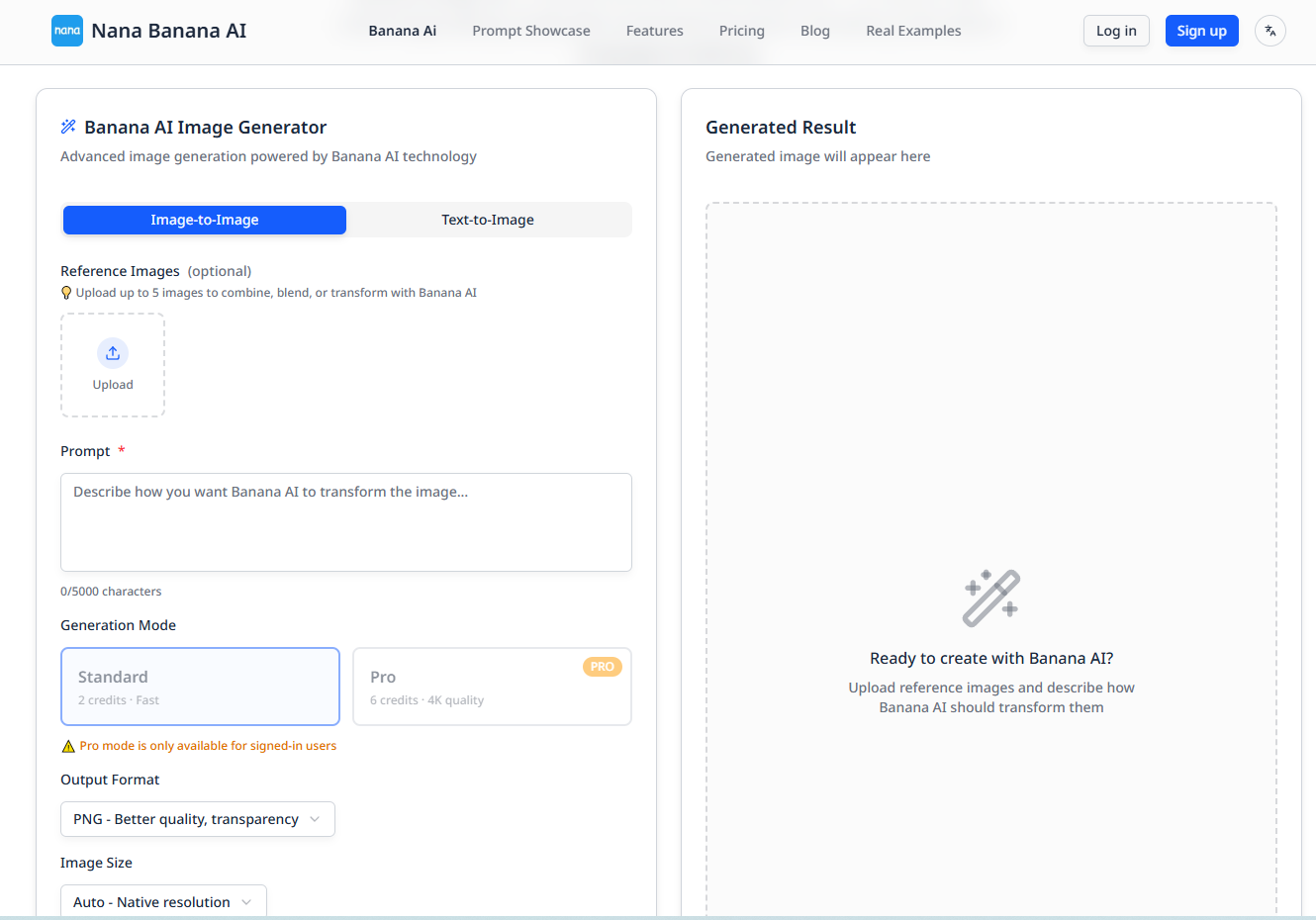Click the Nana Banana AI logo icon

click(x=66, y=31)
